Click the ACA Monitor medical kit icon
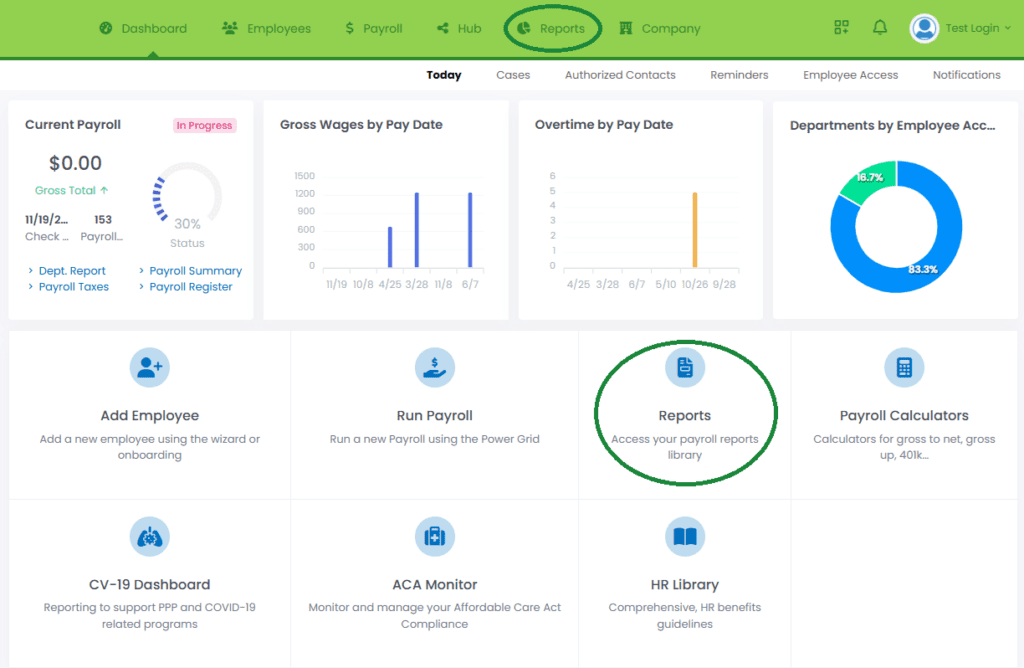This screenshot has width=1024, height=668. coord(434,537)
